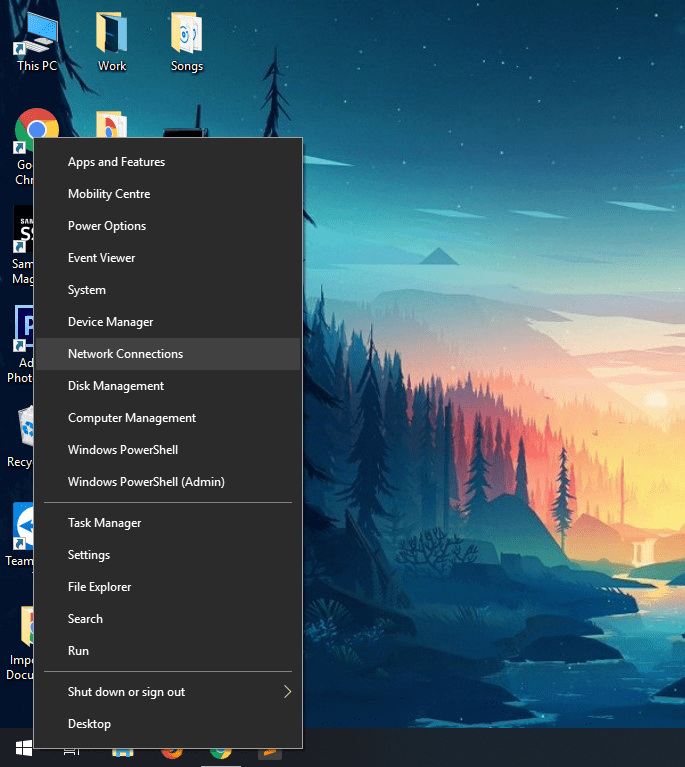Select Search from the menu

[x=168, y=619]
